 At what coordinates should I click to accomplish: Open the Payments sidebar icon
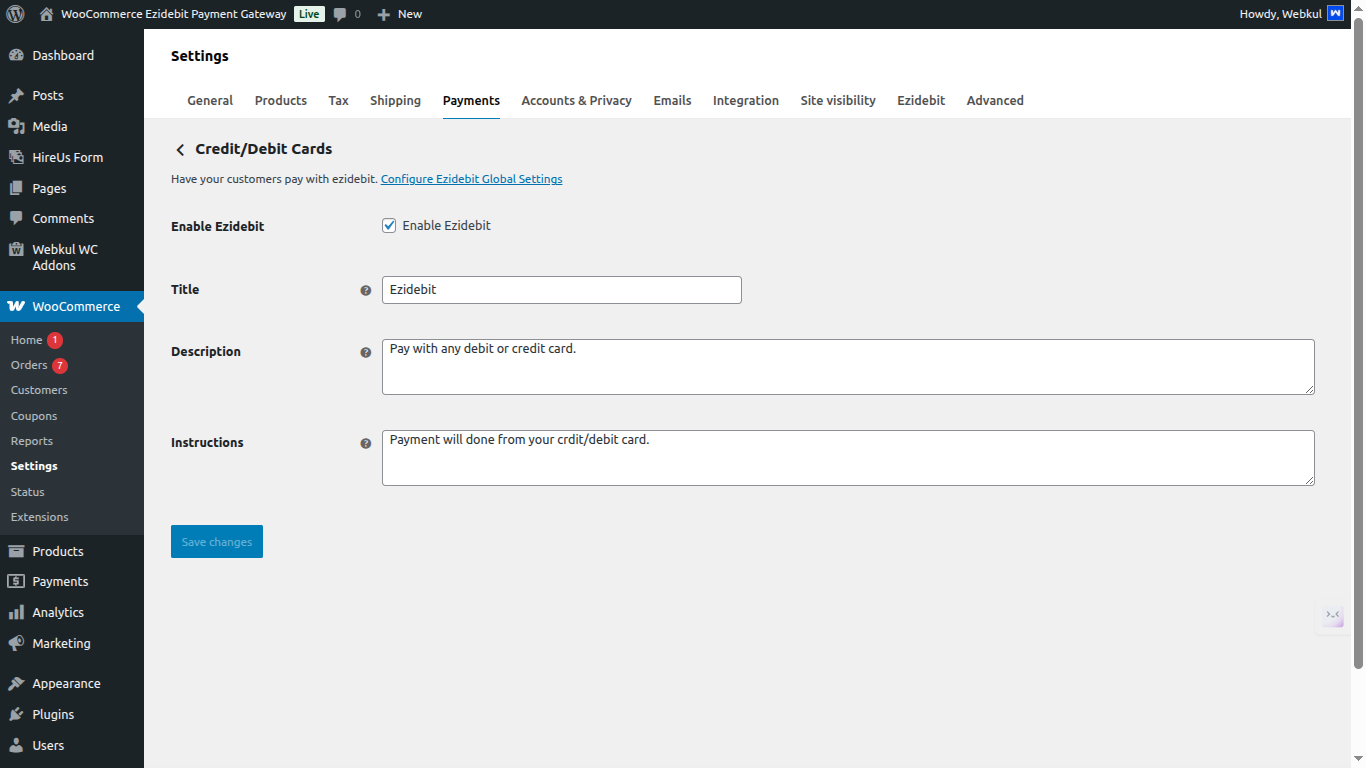pos(17,581)
